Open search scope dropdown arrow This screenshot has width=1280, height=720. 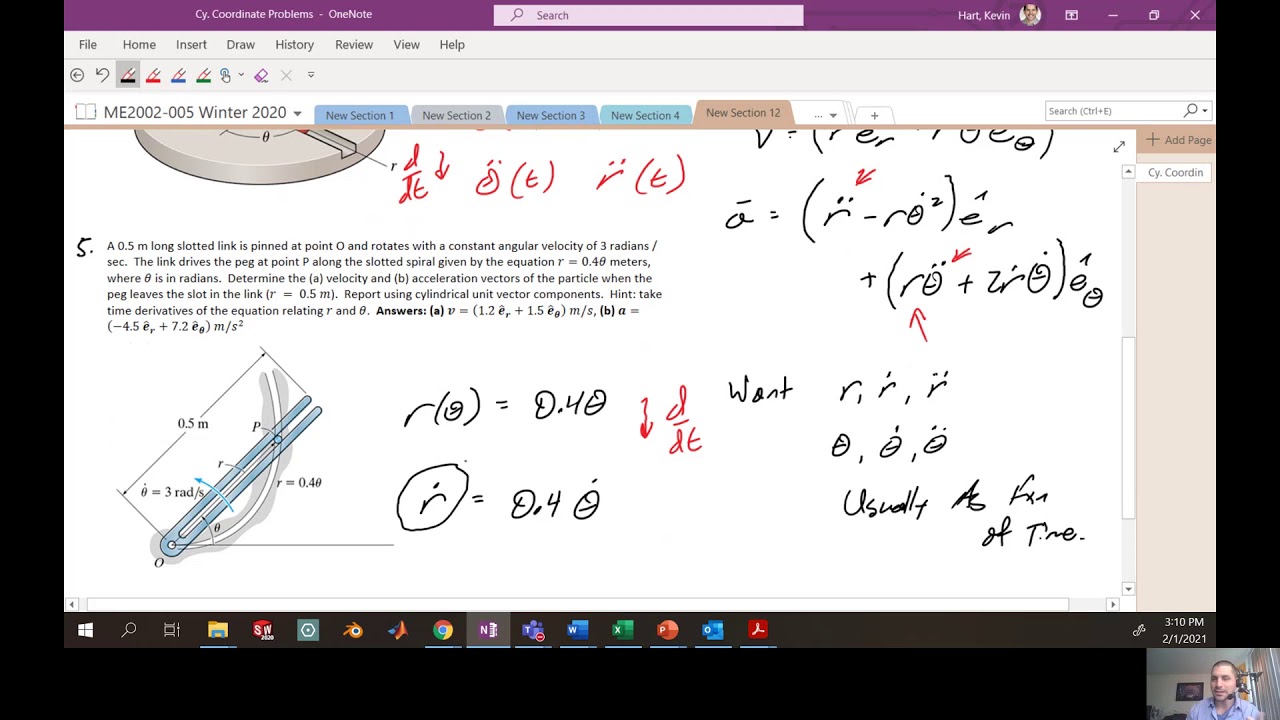tap(1205, 111)
